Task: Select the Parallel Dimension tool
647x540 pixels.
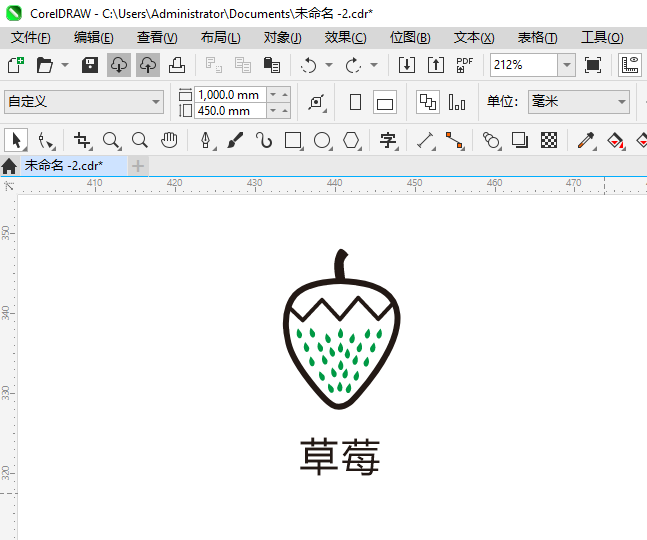Action: coord(425,141)
